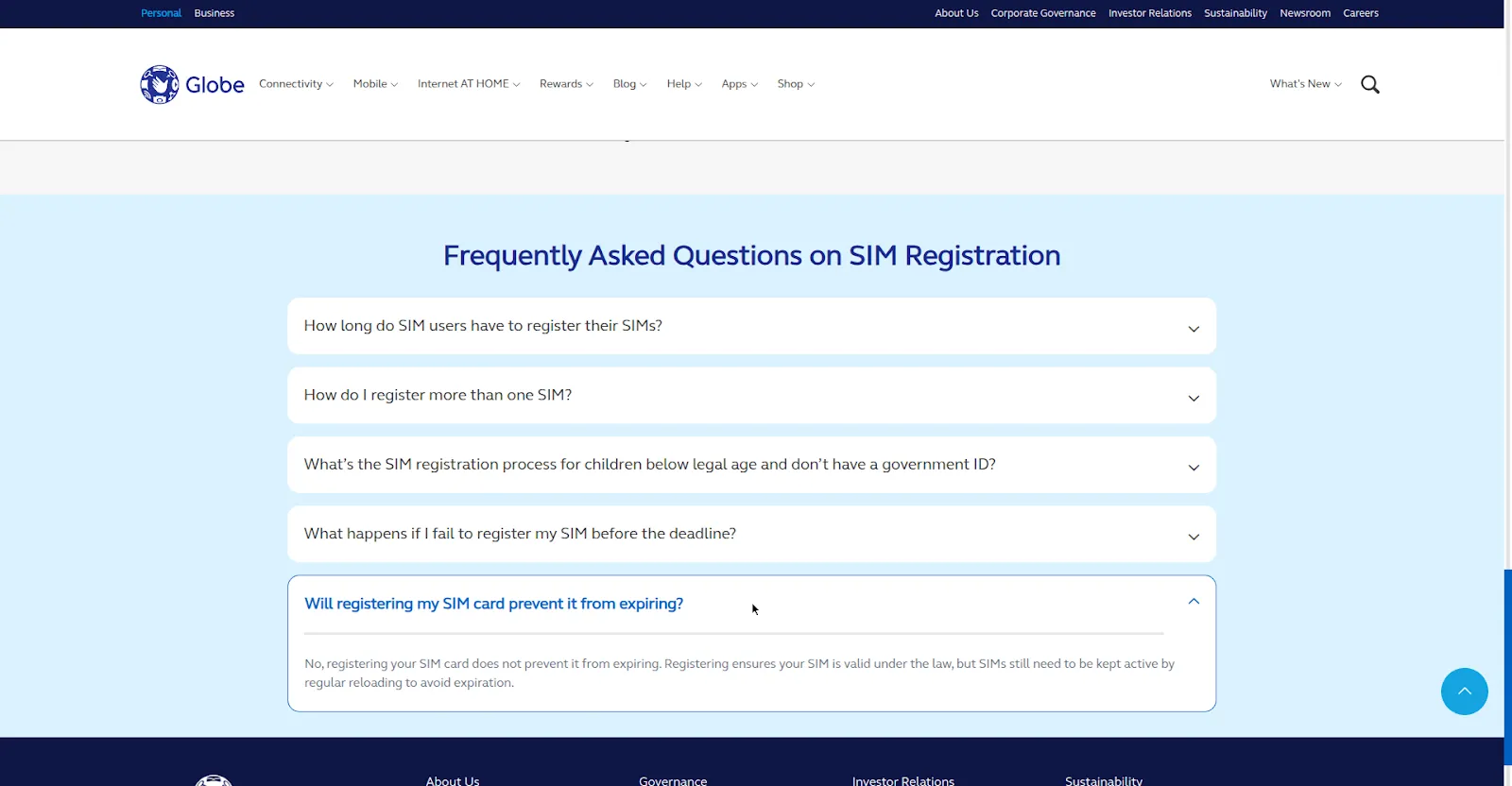Open Investor Relations in top bar

click(1150, 13)
